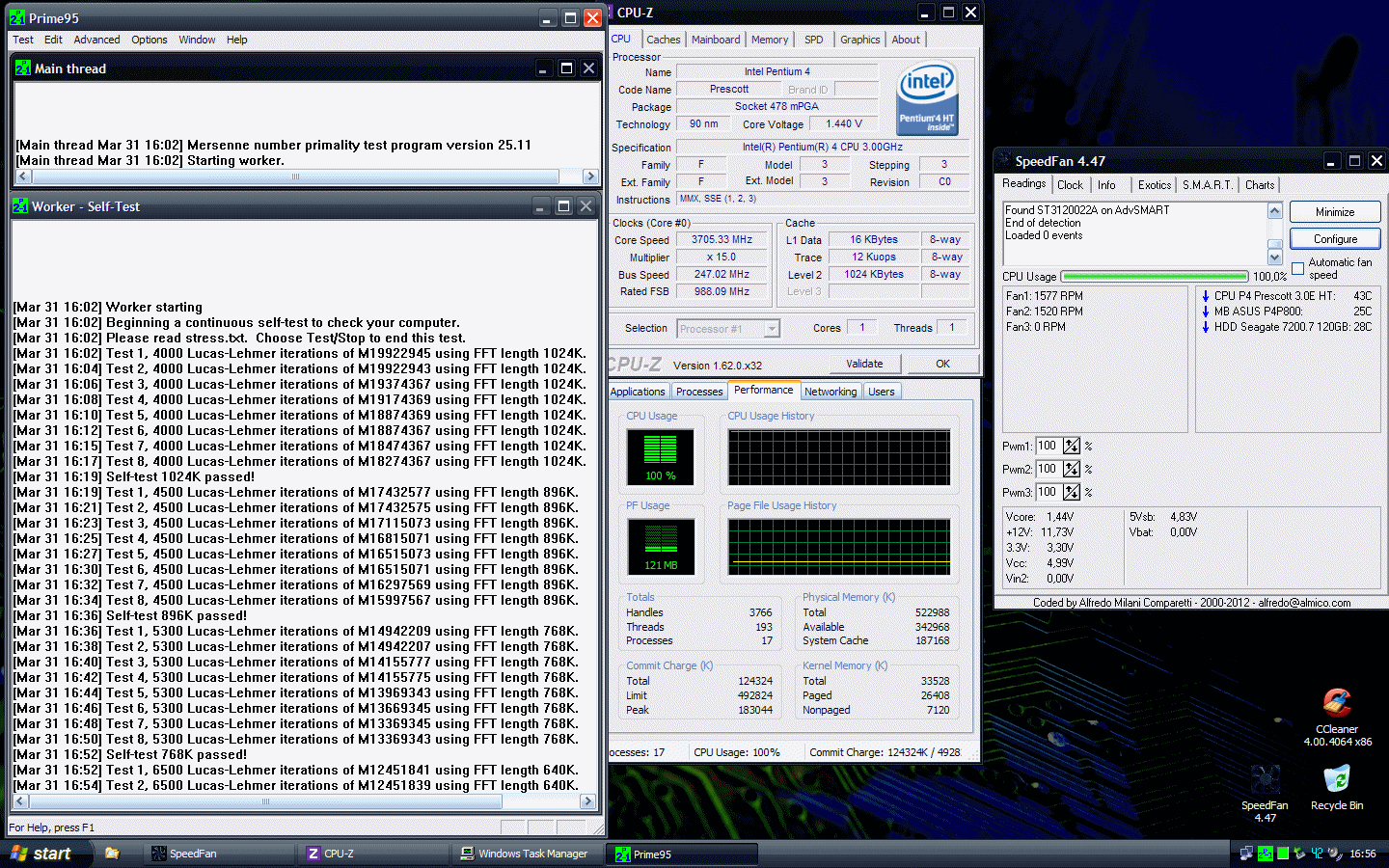This screenshot has width=1389, height=868.
Task: Switch to the Mainboard tab in CPU-Z
Action: click(x=716, y=40)
